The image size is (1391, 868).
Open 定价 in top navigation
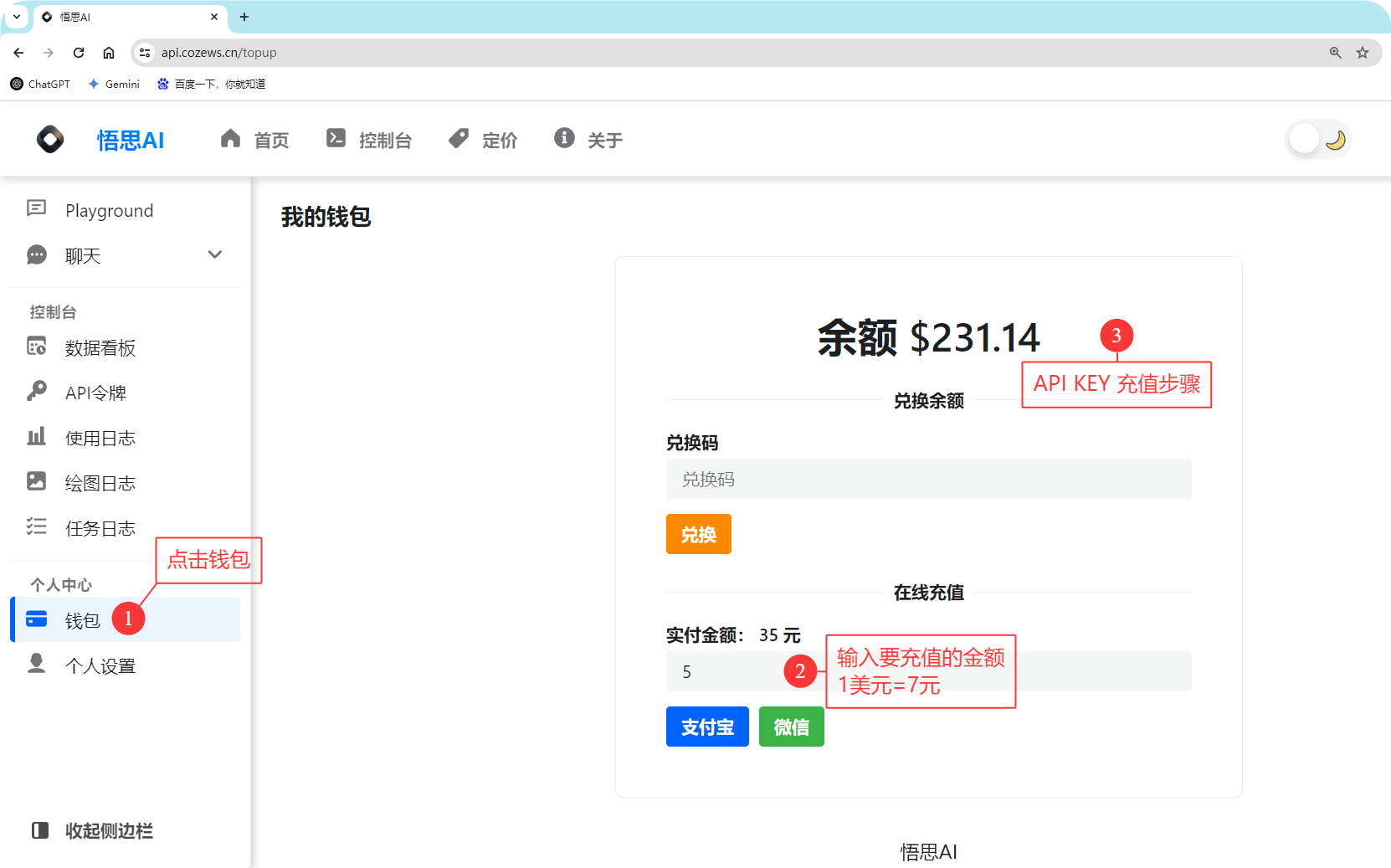coord(483,140)
